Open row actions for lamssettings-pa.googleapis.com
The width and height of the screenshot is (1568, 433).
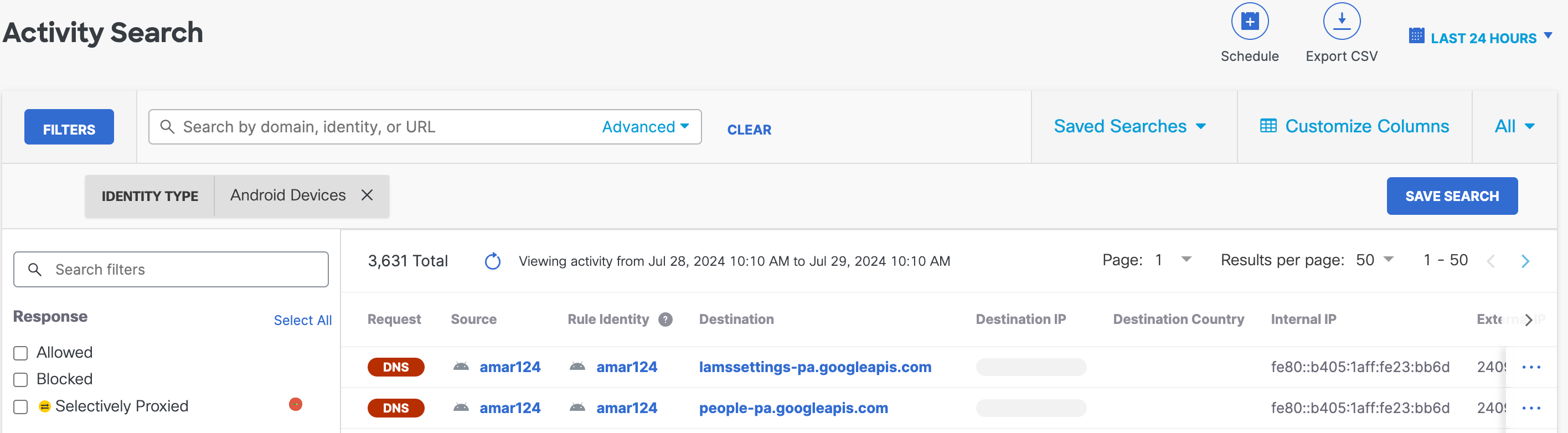[x=1531, y=367]
